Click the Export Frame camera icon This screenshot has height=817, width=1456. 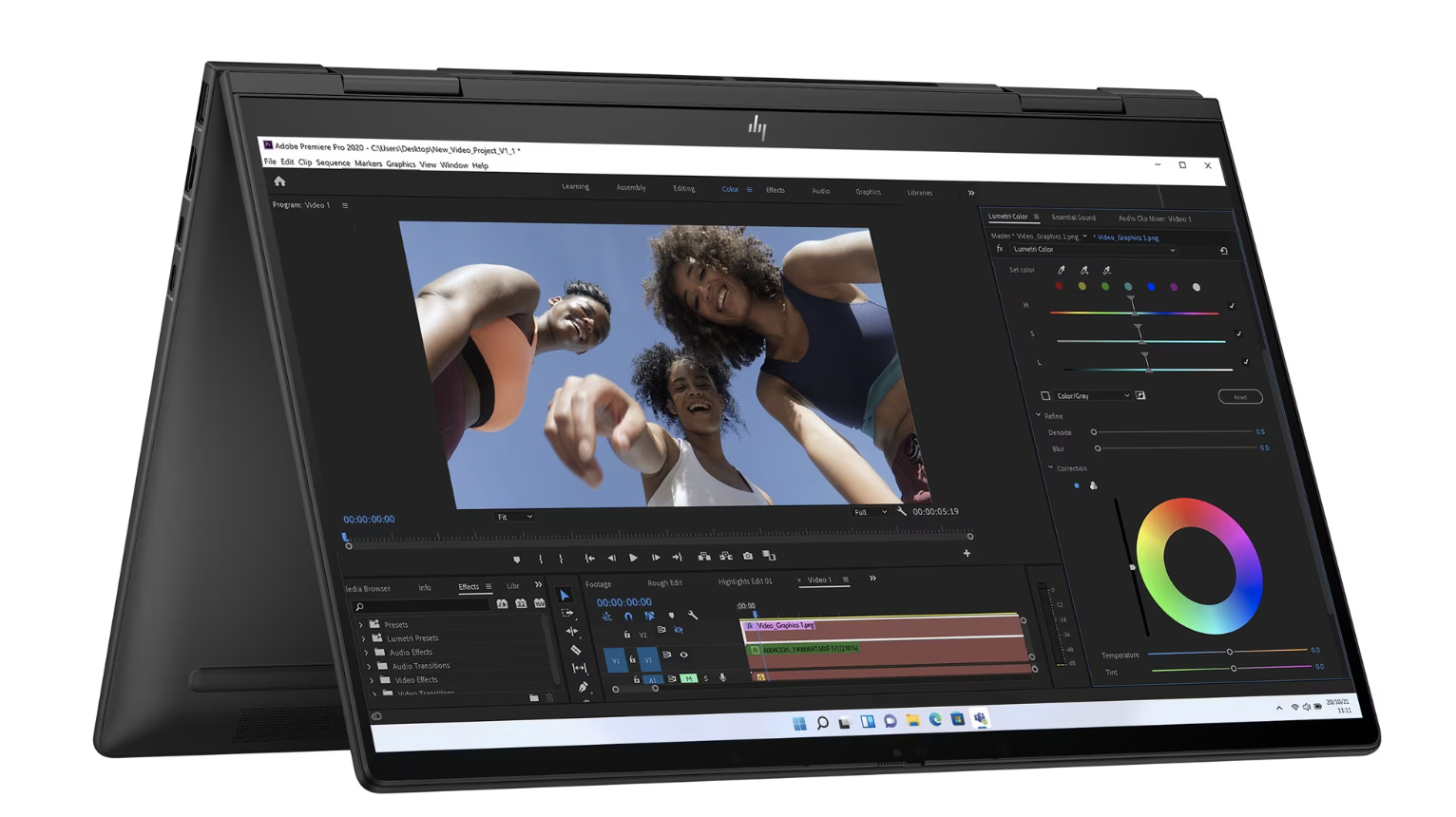click(748, 557)
